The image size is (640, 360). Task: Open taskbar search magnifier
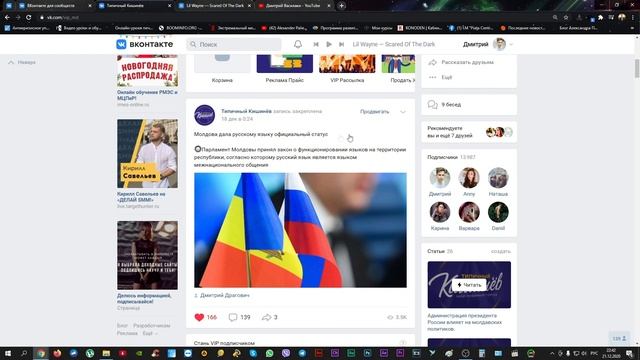(24, 353)
